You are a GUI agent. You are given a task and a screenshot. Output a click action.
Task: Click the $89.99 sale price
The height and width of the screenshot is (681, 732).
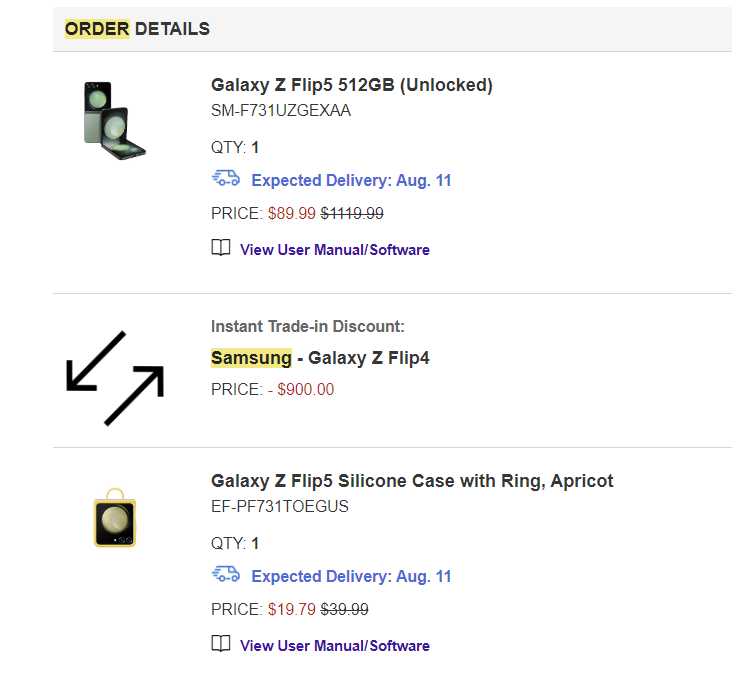coord(292,213)
